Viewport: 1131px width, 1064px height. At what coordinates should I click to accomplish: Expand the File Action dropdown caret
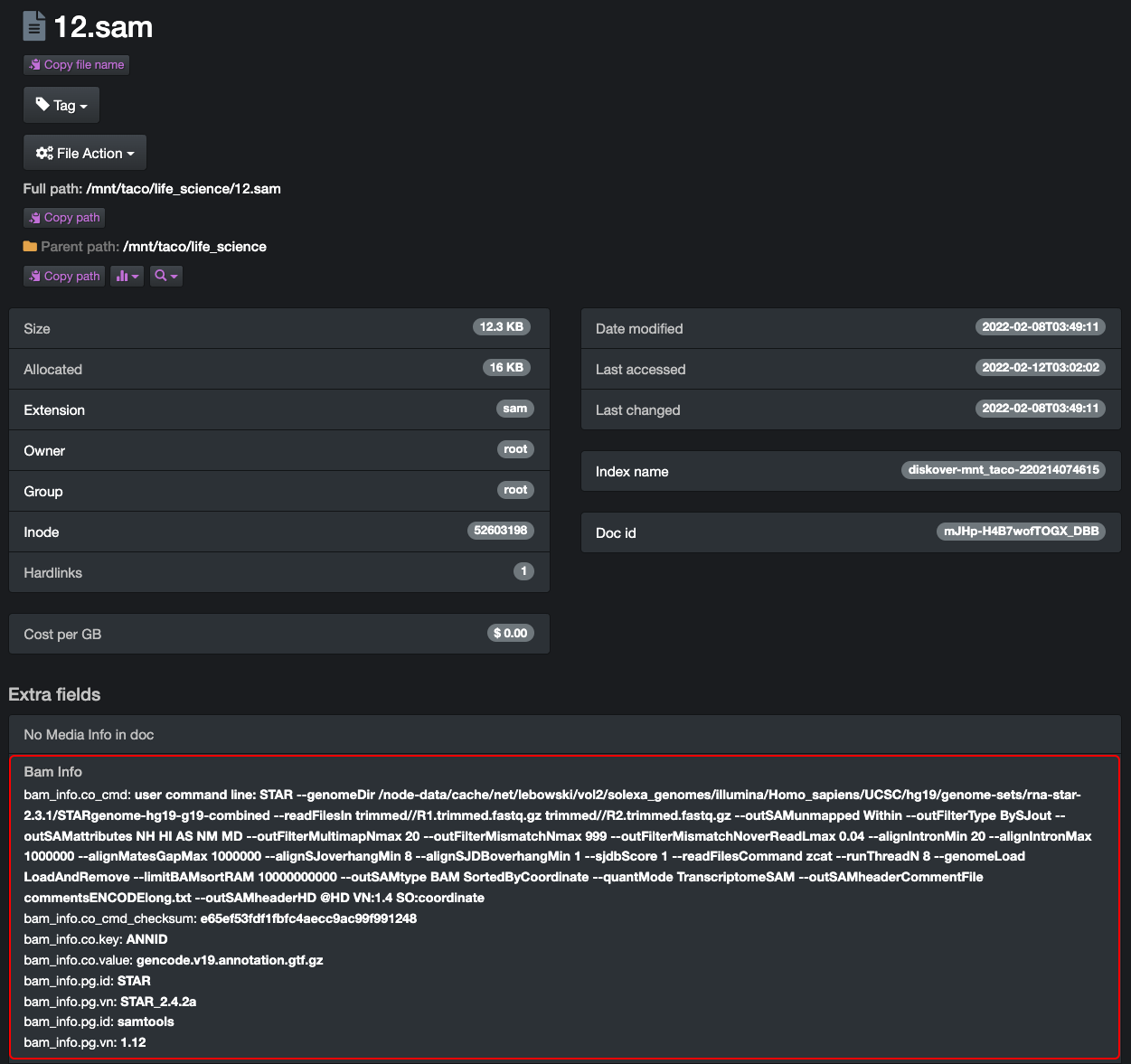131,155
